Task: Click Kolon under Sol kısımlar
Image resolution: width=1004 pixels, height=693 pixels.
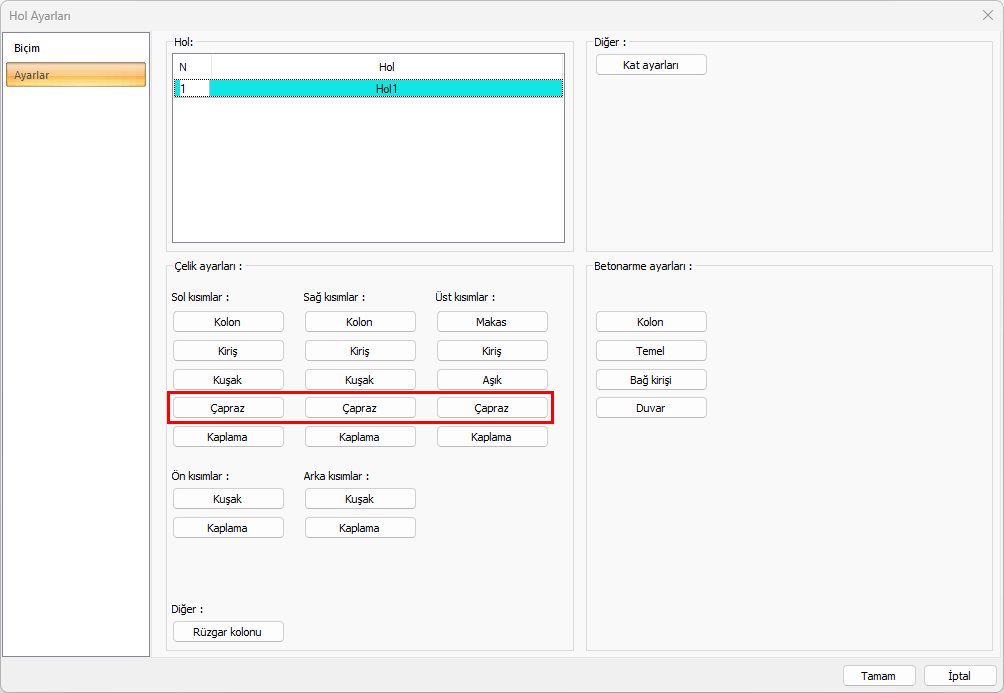Action: tap(228, 322)
